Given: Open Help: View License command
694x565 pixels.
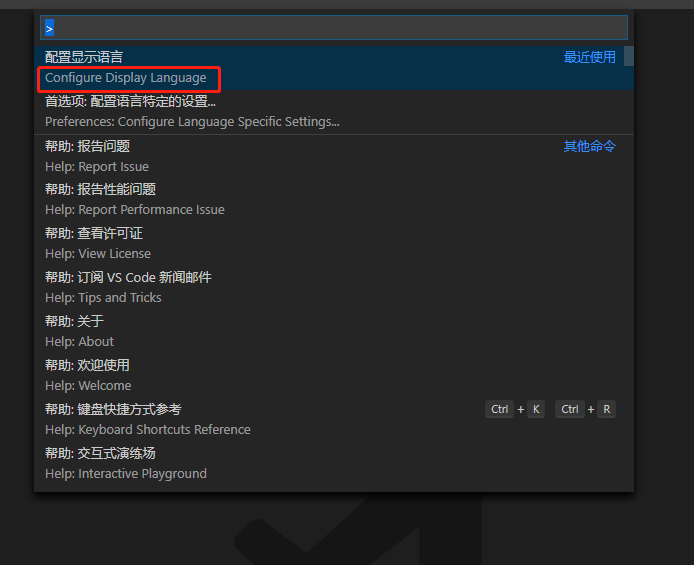Looking at the screenshot, I should tap(334, 244).
